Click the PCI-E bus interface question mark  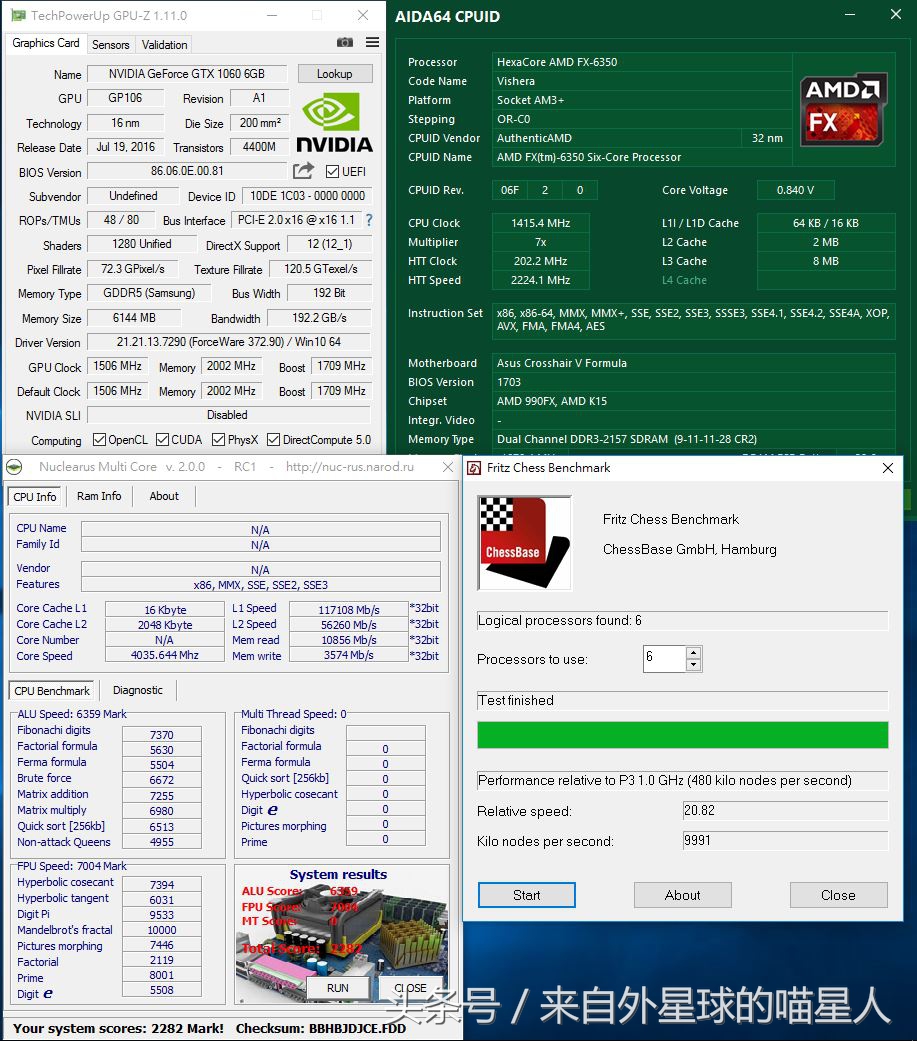(368, 221)
